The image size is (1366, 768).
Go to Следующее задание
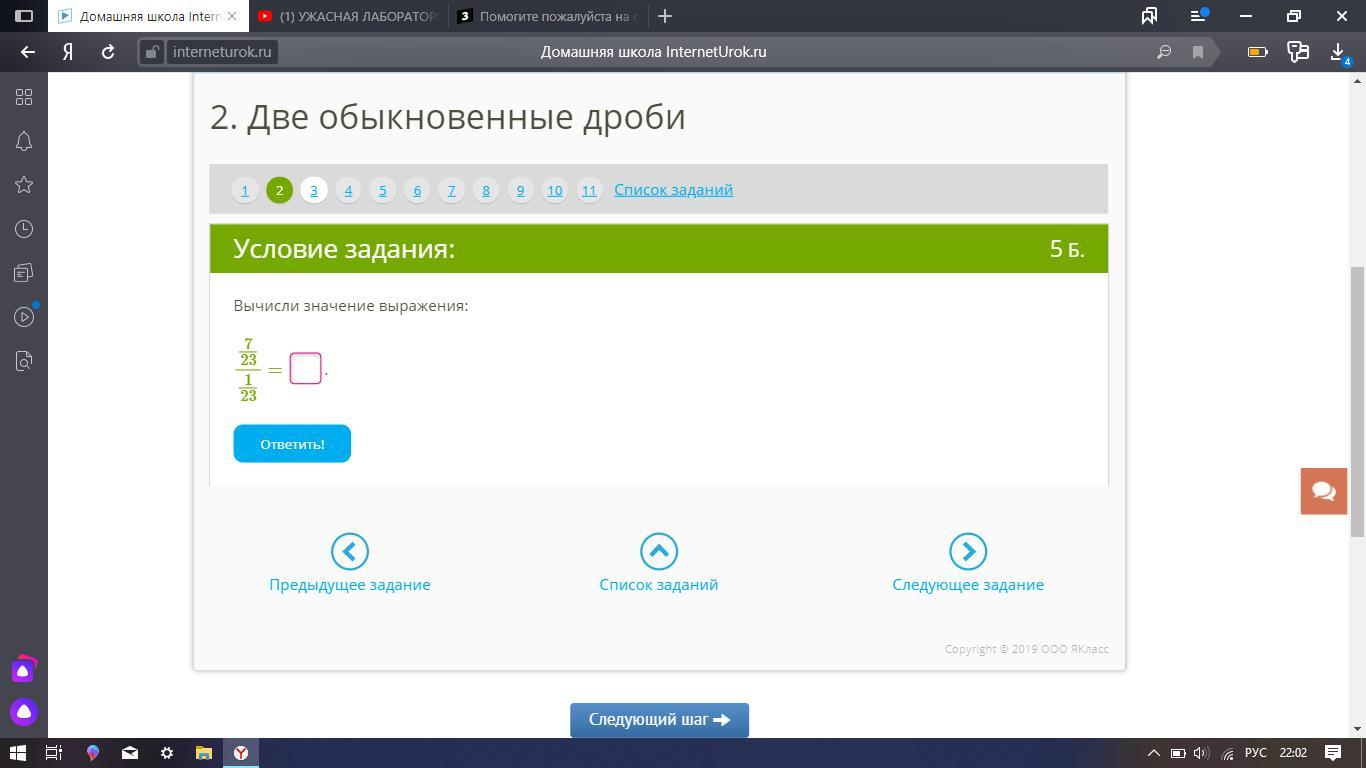pyautogui.click(x=968, y=564)
